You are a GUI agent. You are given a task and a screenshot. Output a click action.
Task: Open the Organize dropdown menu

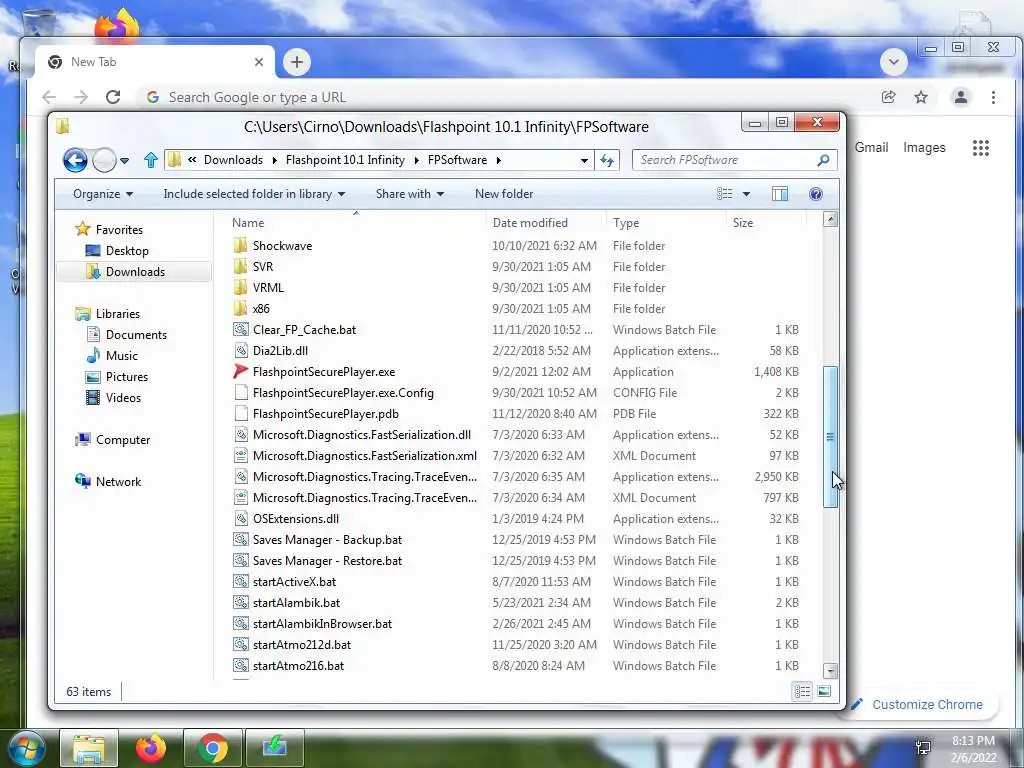point(103,194)
